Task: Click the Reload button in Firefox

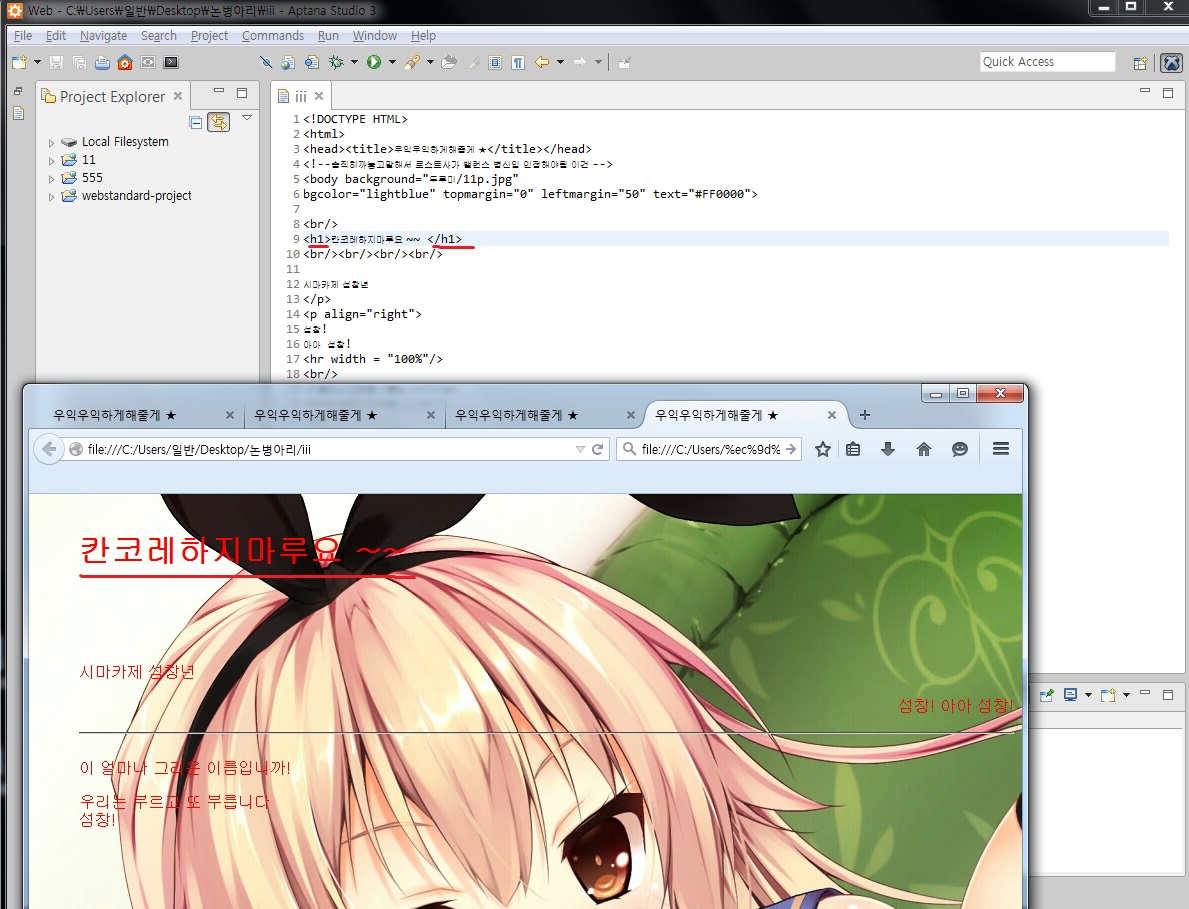Action: click(598, 450)
